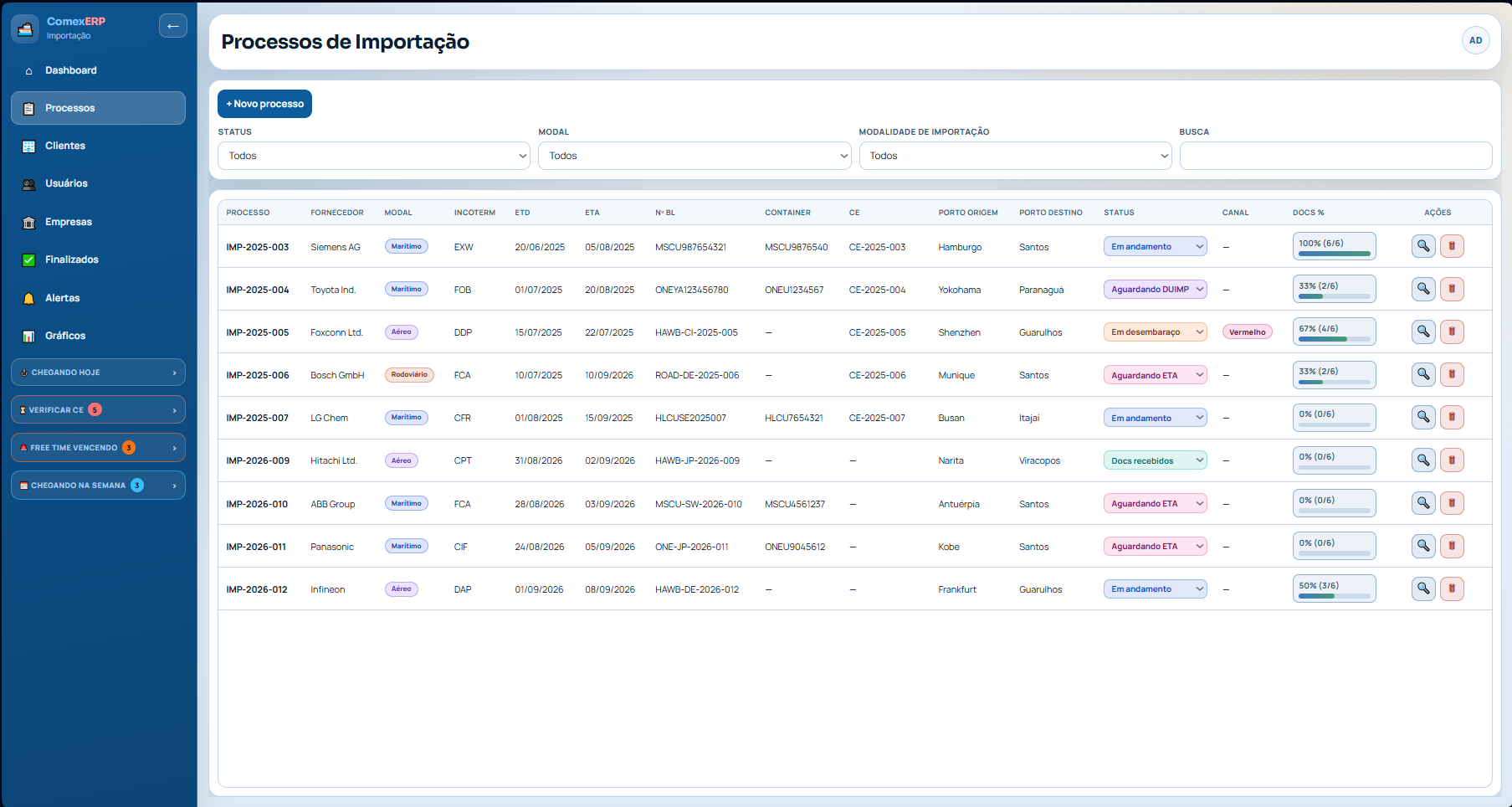The width and height of the screenshot is (1512, 807).
Task: Delete process IMP-2025-004 with the trash icon
Action: tap(1452, 289)
